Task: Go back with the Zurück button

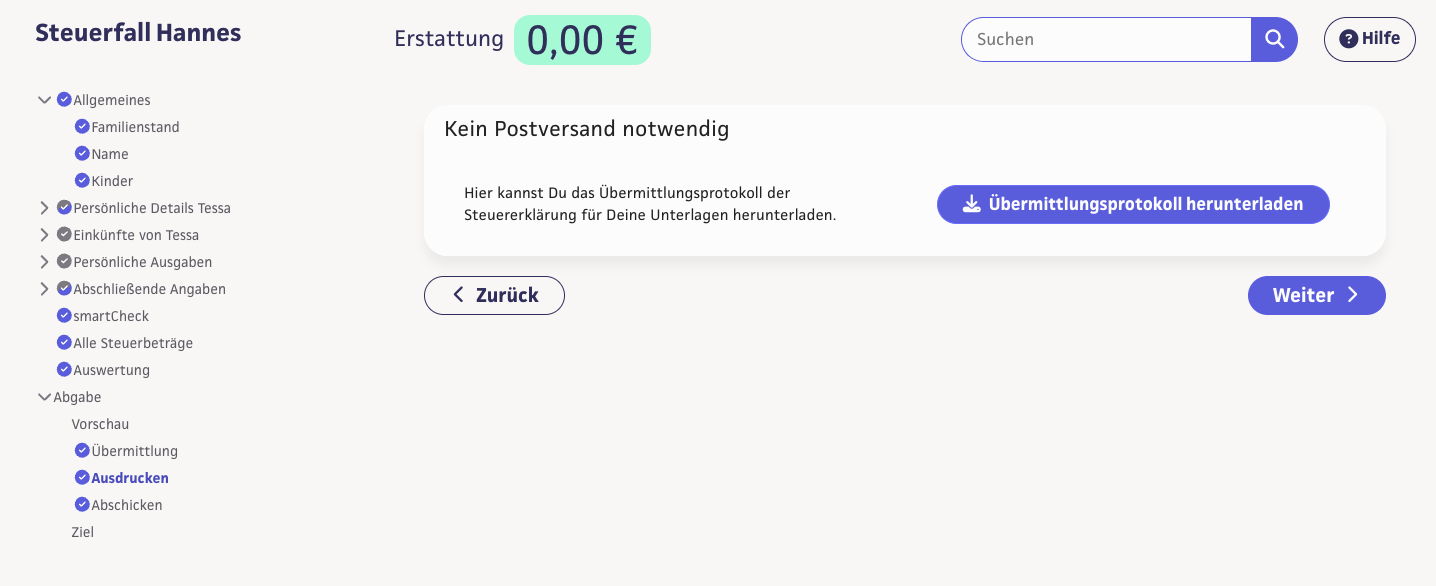Action: (494, 295)
